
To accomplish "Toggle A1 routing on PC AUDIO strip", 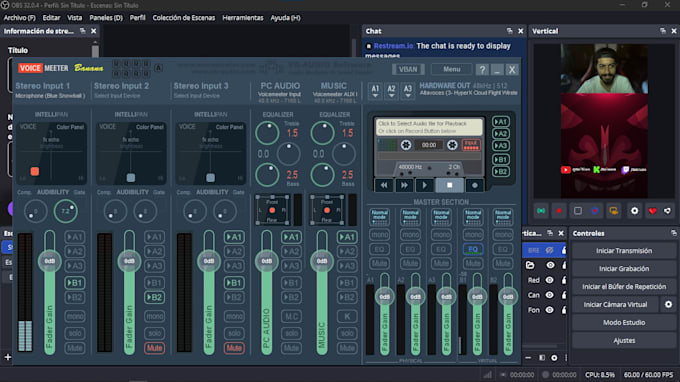I will point(291,237).
